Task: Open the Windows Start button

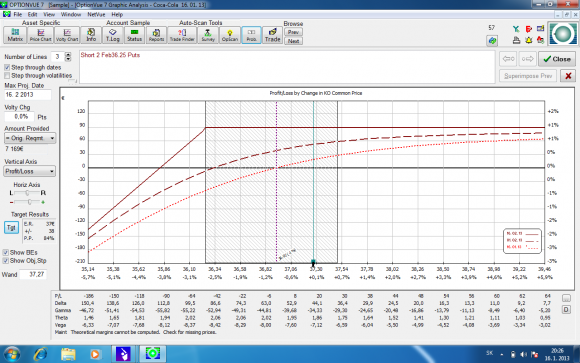Action: point(11,354)
